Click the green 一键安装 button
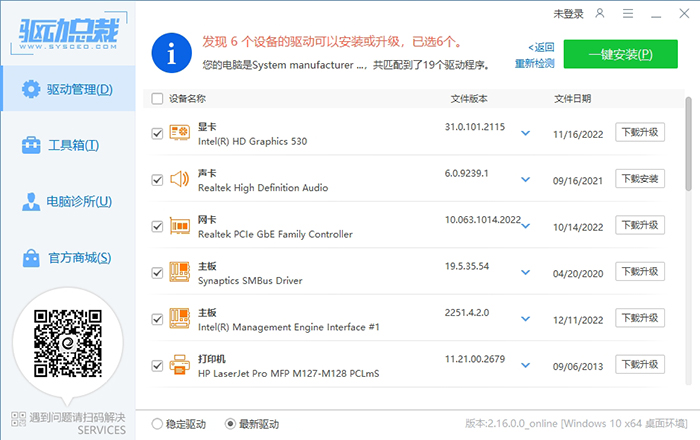This screenshot has height=440, width=700. tap(620, 54)
